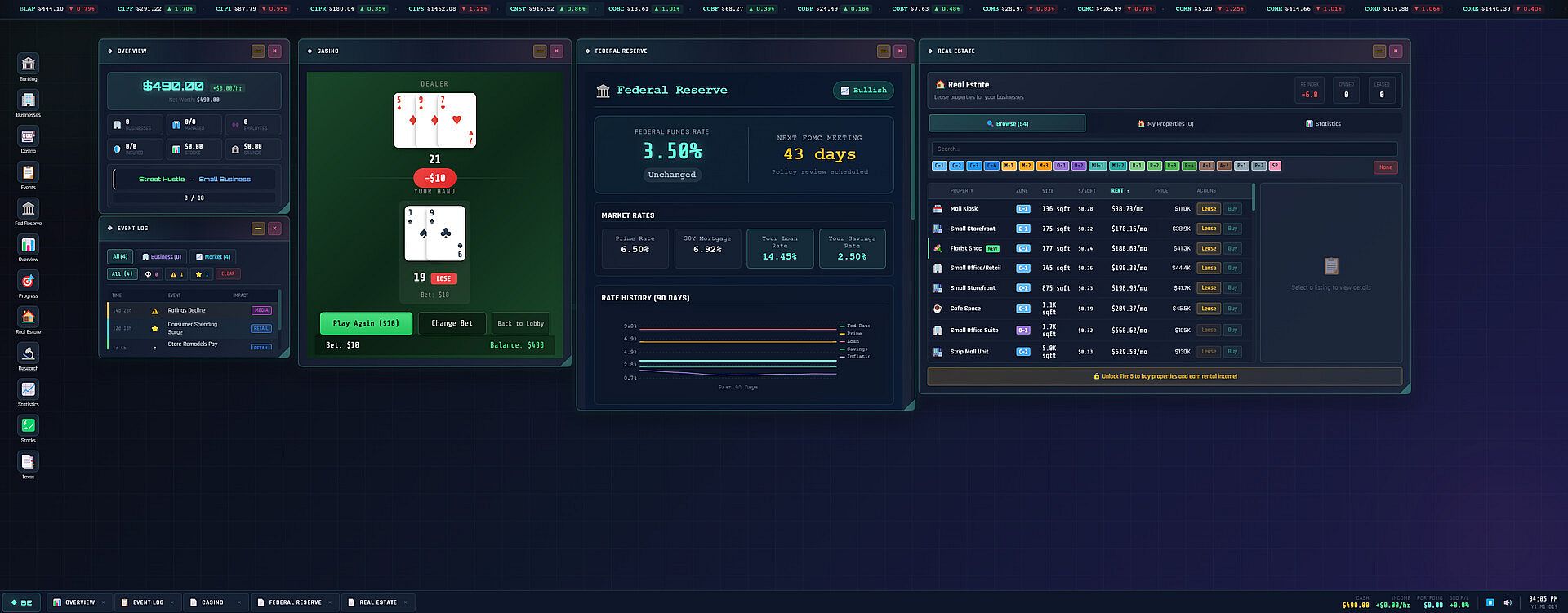Screen dimensions: 1568x613
Task: Click the Florist Shop property icon
Action: [938, 248]
